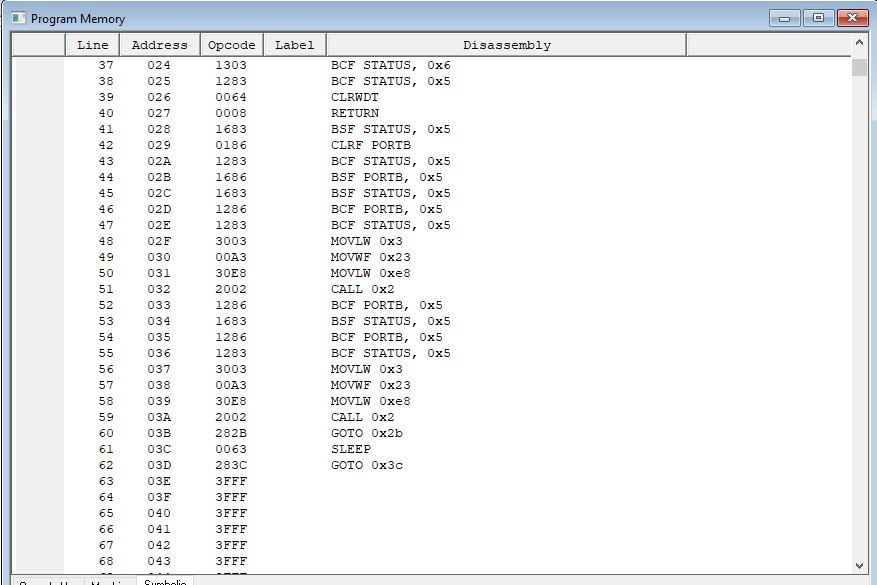Select the CLRWDT instruction

tap(355, 97)
